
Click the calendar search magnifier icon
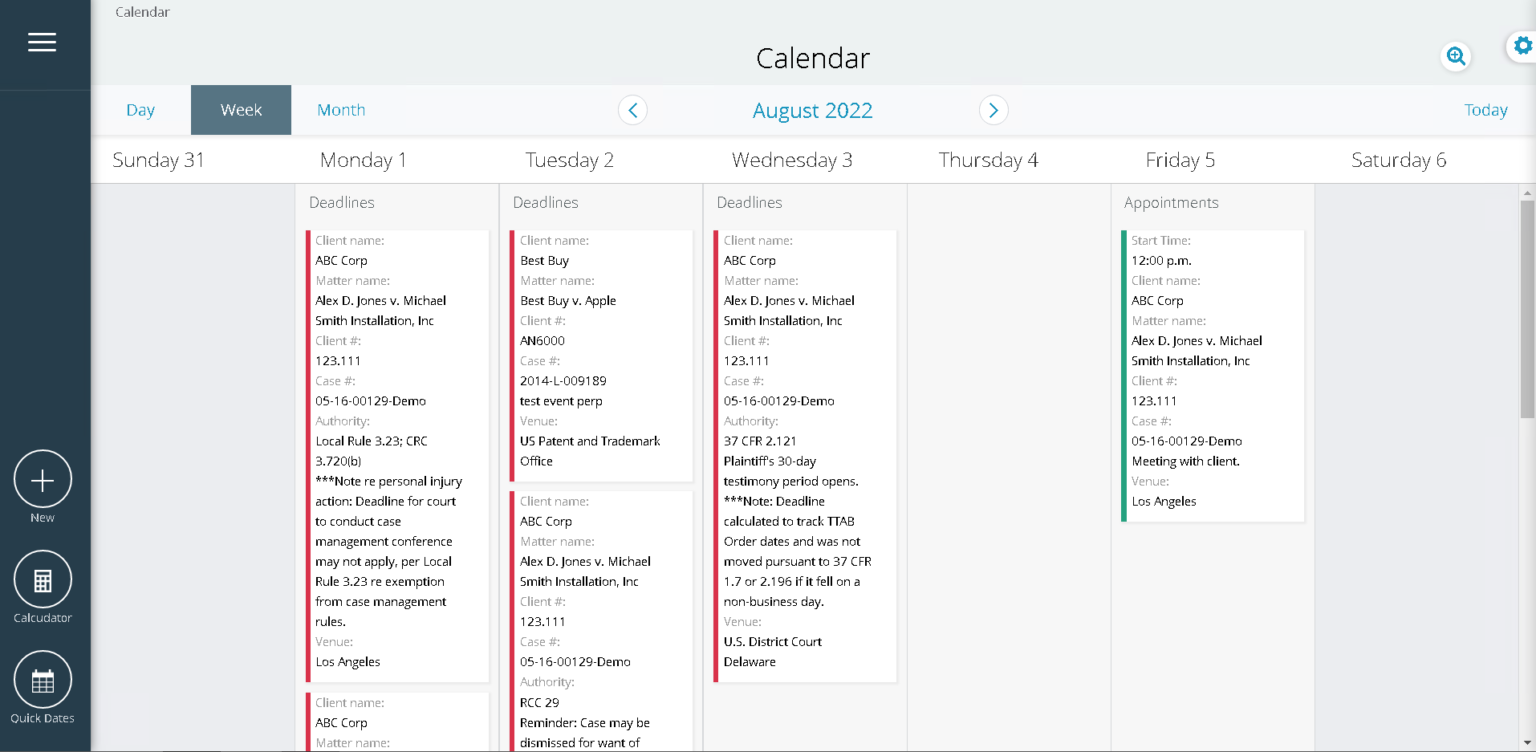[1456, 57]
